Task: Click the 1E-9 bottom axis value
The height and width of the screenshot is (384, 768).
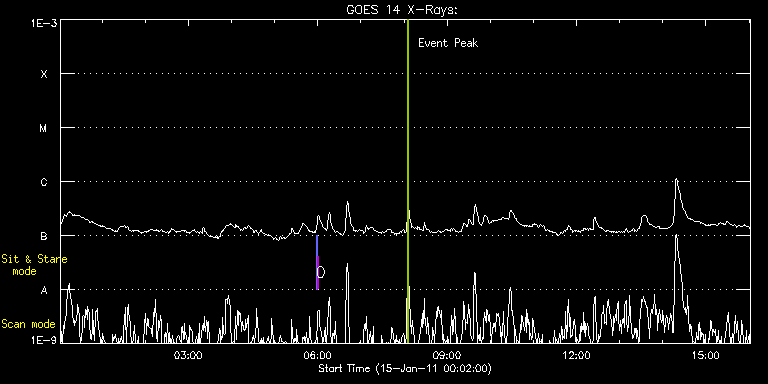Action: pyautogui.click(x=43, y=340)
